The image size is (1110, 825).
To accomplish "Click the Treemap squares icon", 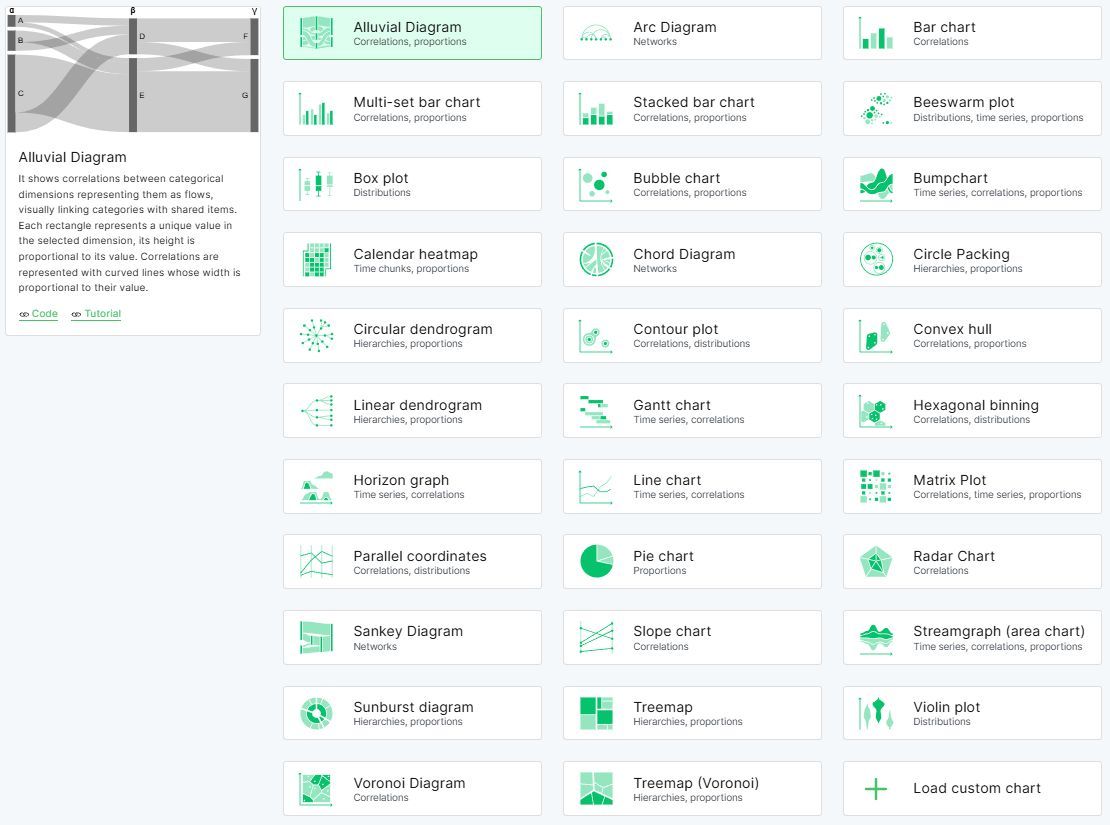I will pyautogui.click(x=596, y=713).
